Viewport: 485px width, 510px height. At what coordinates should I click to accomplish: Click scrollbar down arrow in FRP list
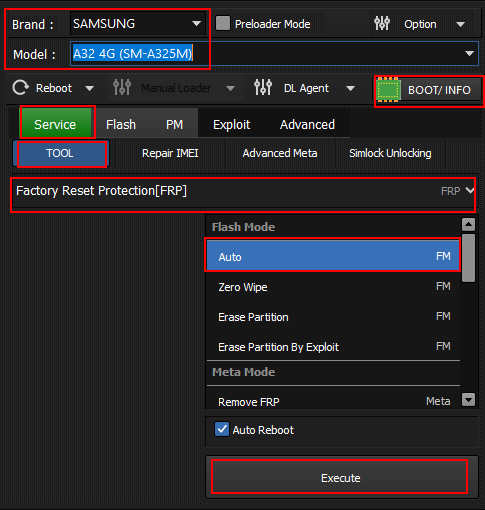[468, 399]
